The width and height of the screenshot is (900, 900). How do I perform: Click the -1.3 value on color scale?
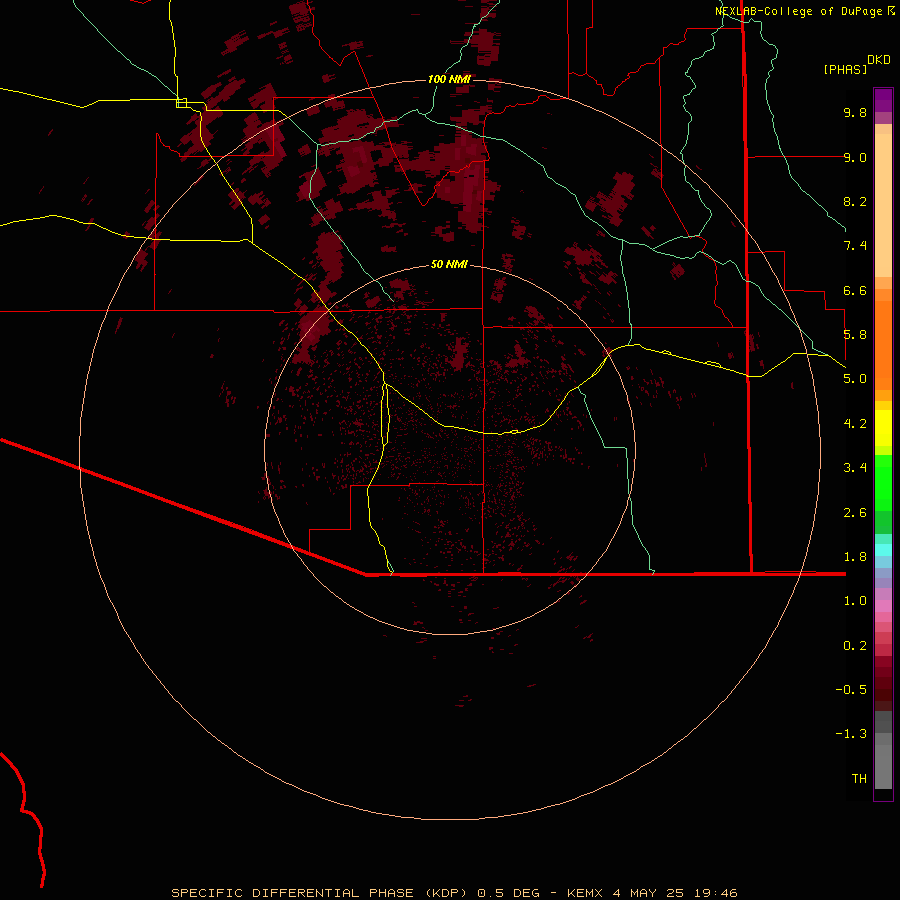click(x=851, y=734)
